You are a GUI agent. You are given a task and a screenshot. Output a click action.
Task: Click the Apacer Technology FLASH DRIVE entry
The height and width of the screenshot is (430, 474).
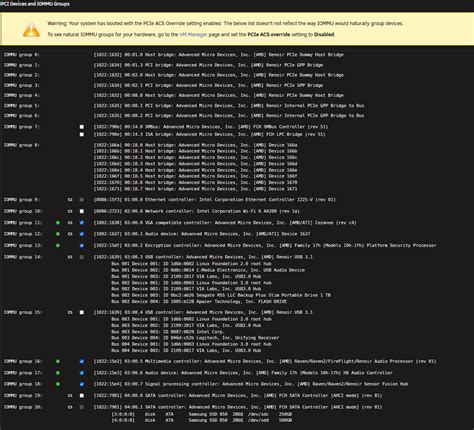tap(199, 301)
